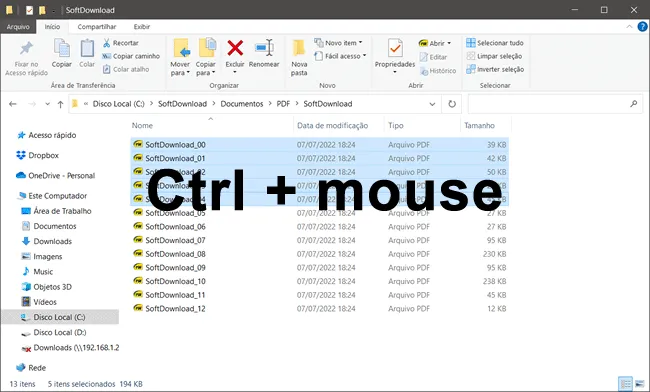Sort by the Tipo column header
This screenshot has height=392, width=650.
[x=422, y=126]
